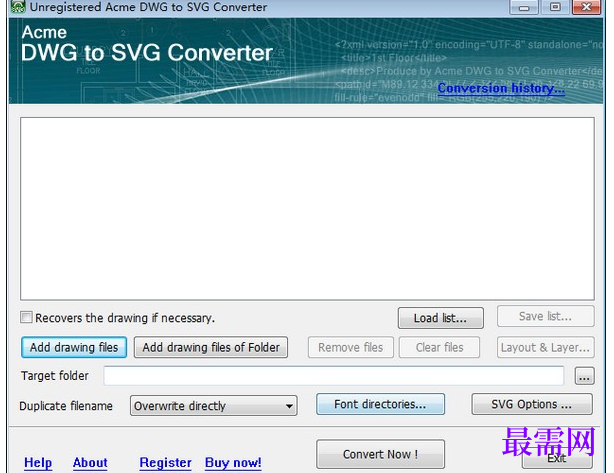Image resolution: width=614 pixels, height=473 pixels.
Task: Open the Layout & Layer dialog
Action: pyautogui.click(x=545, y=347)
